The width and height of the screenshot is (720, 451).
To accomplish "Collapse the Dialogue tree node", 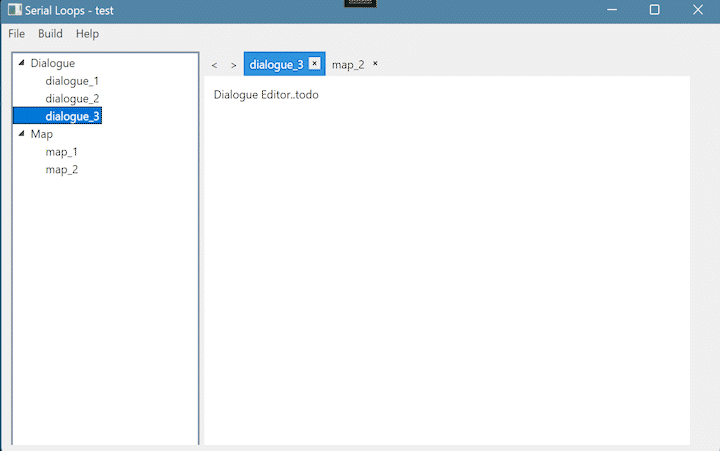I will [21, 63].
